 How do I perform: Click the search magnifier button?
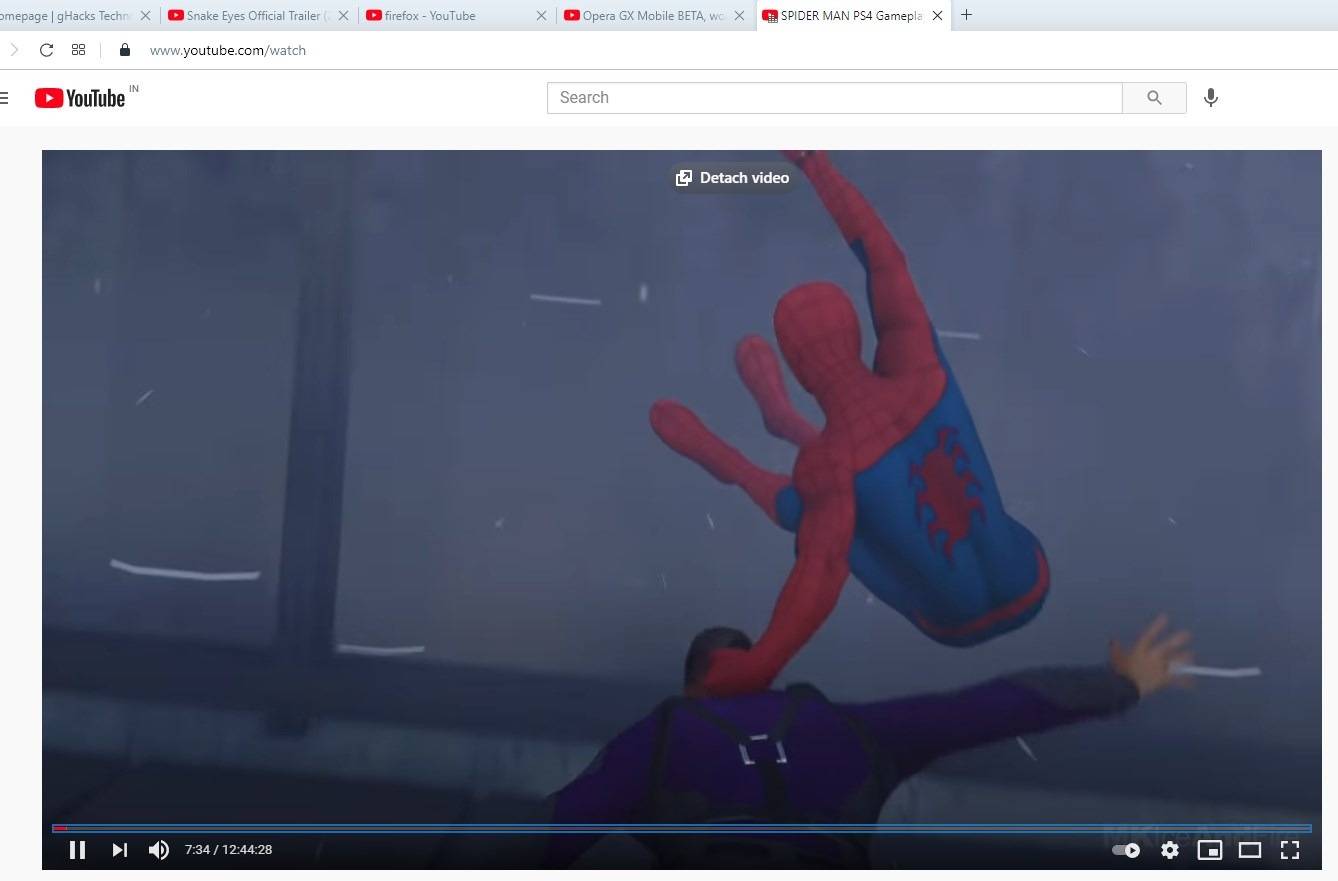pos(1154,98)
